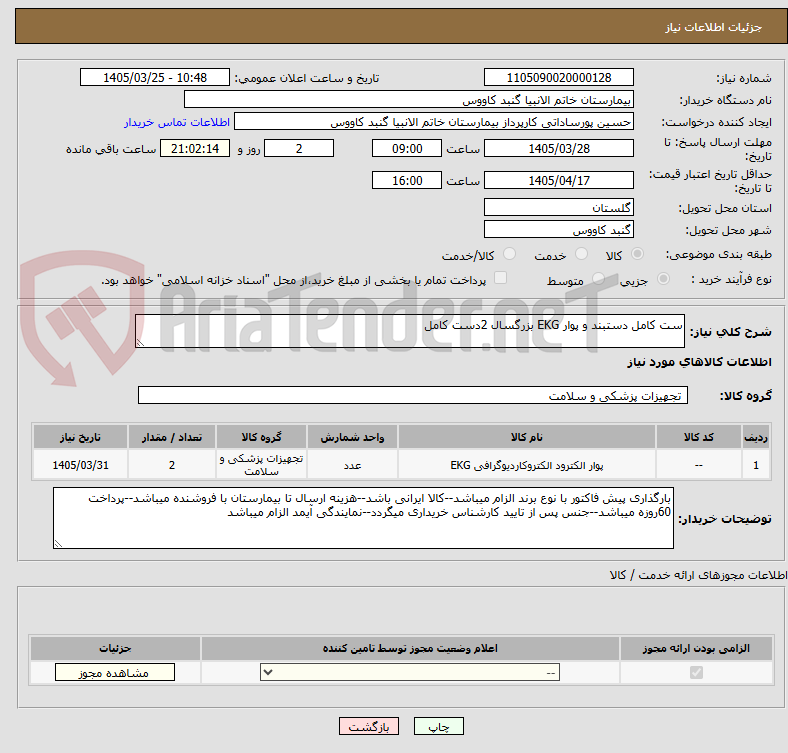Click the مشاهده مجوز button

[115, 673]
